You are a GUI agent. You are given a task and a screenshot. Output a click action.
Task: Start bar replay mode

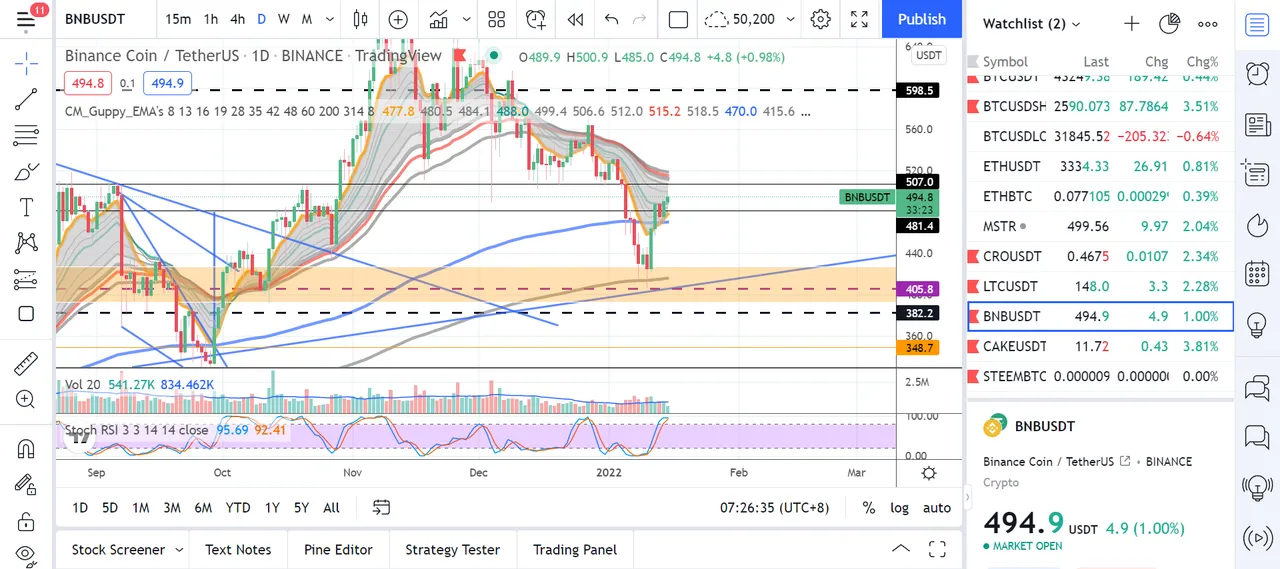coord(574,19)
